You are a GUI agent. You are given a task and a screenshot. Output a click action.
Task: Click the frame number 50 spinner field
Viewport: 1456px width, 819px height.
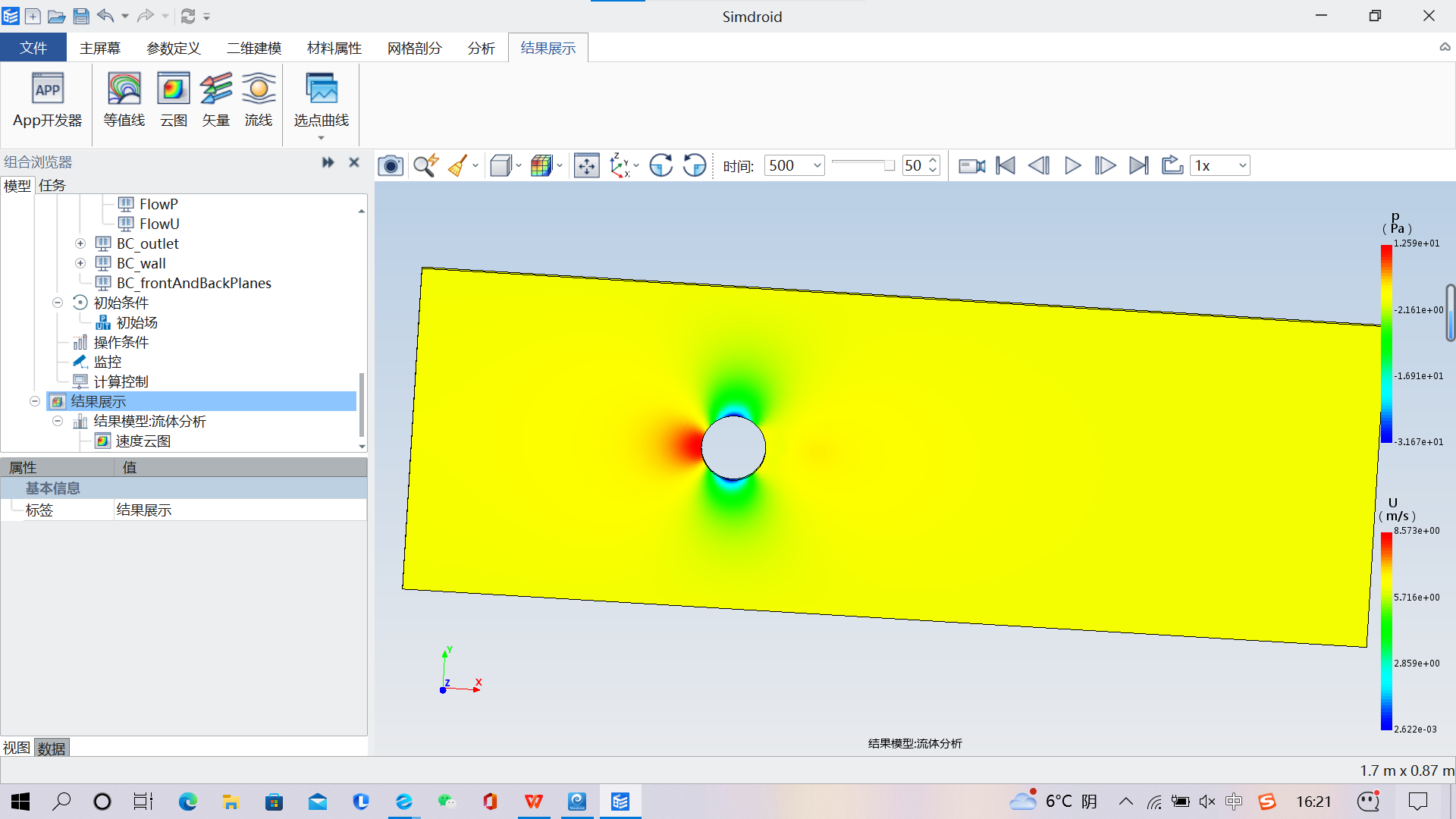coord(913,165)
